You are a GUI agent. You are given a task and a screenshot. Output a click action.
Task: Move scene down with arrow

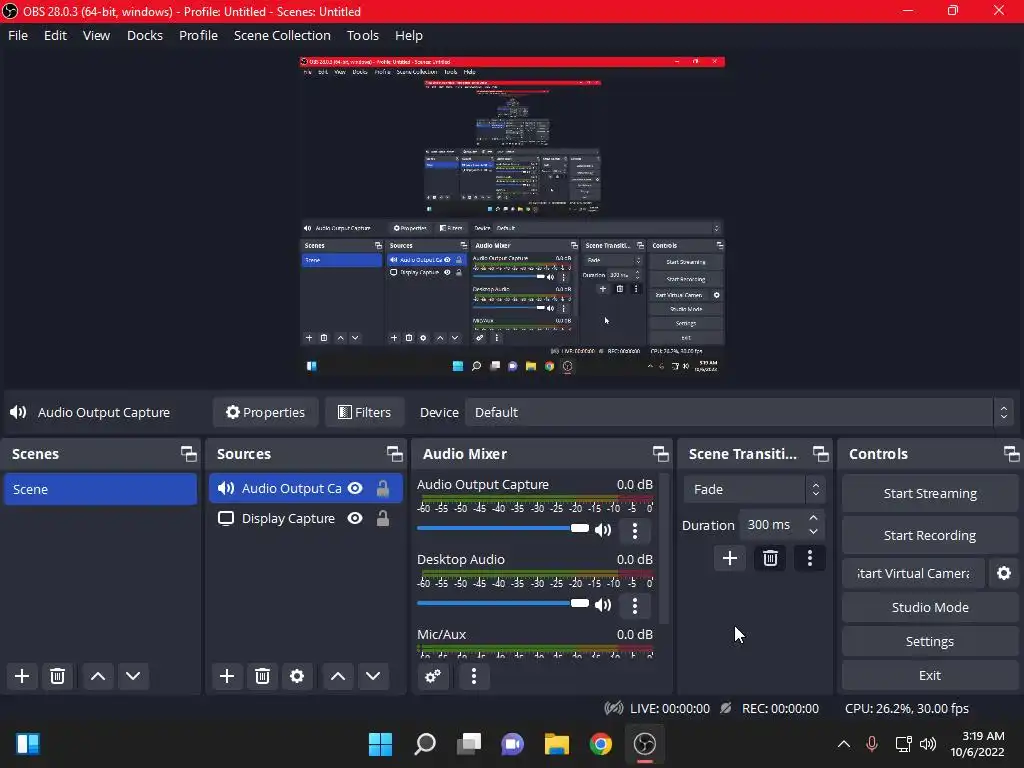point(133,676)
